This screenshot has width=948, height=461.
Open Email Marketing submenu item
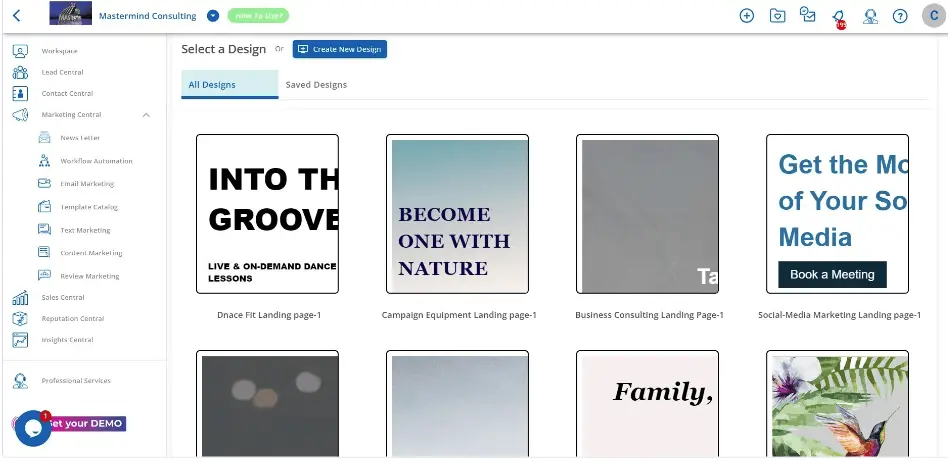coord(87,184)
